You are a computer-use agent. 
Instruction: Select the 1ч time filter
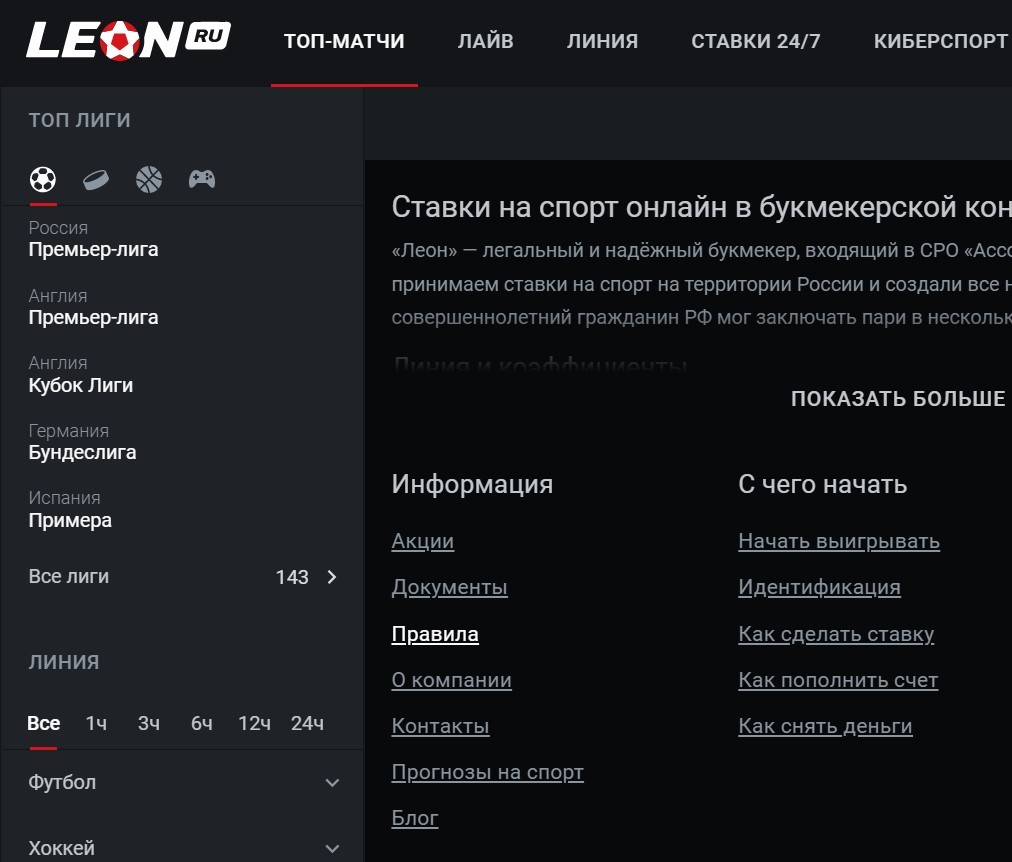point(96,723)
